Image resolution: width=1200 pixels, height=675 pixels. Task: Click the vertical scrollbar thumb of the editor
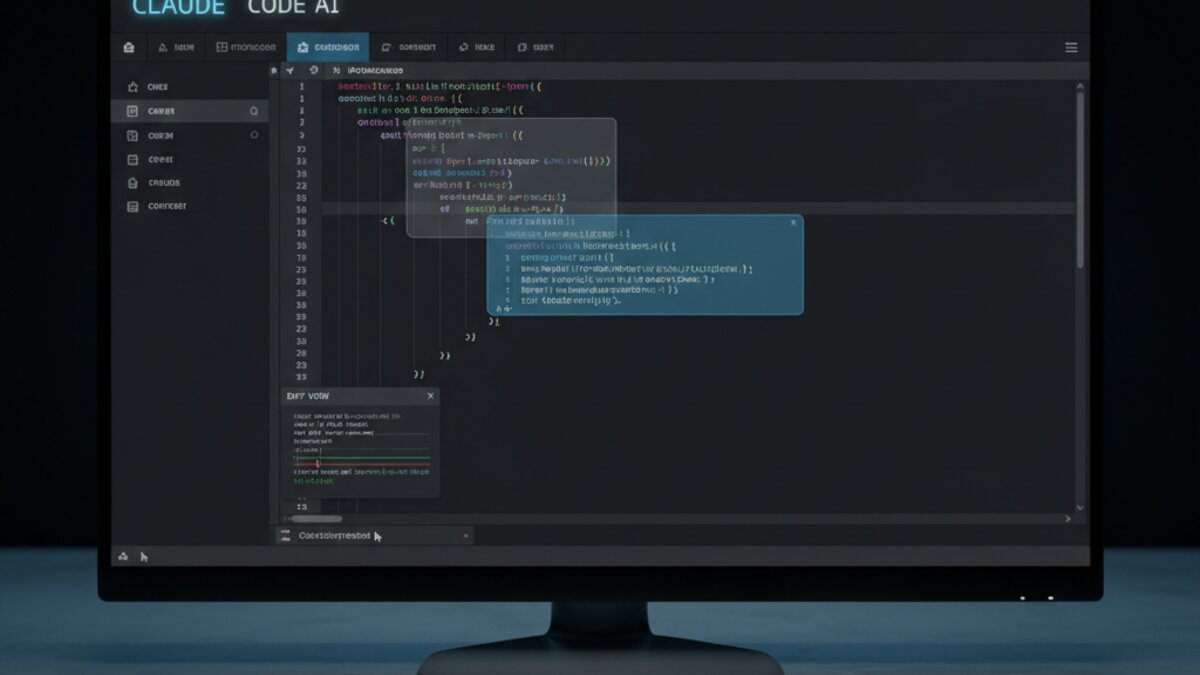[1080, 181]
